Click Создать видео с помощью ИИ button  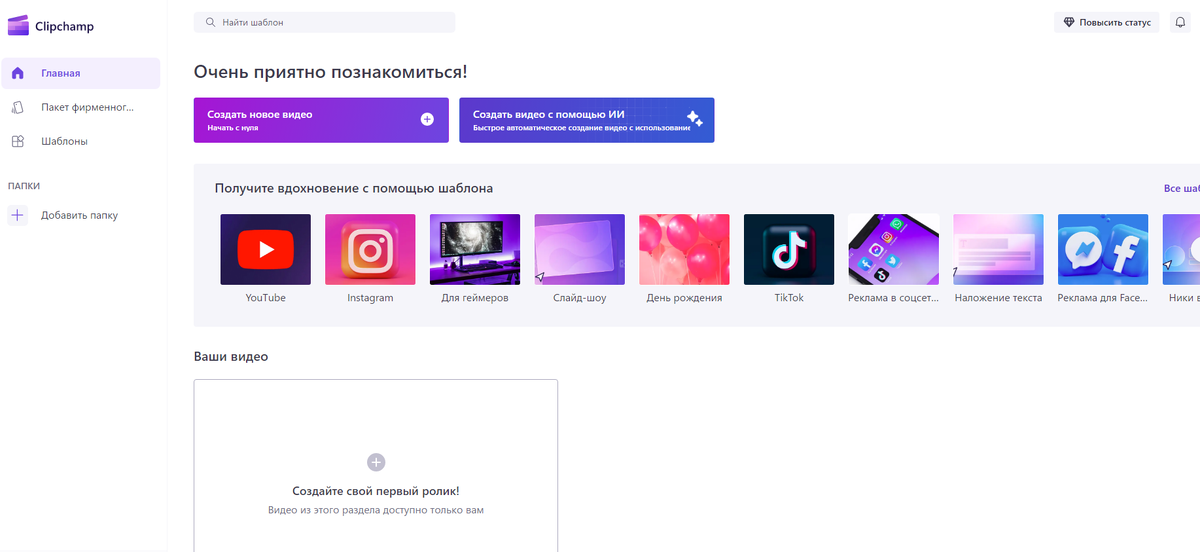(x=587, y=120)
